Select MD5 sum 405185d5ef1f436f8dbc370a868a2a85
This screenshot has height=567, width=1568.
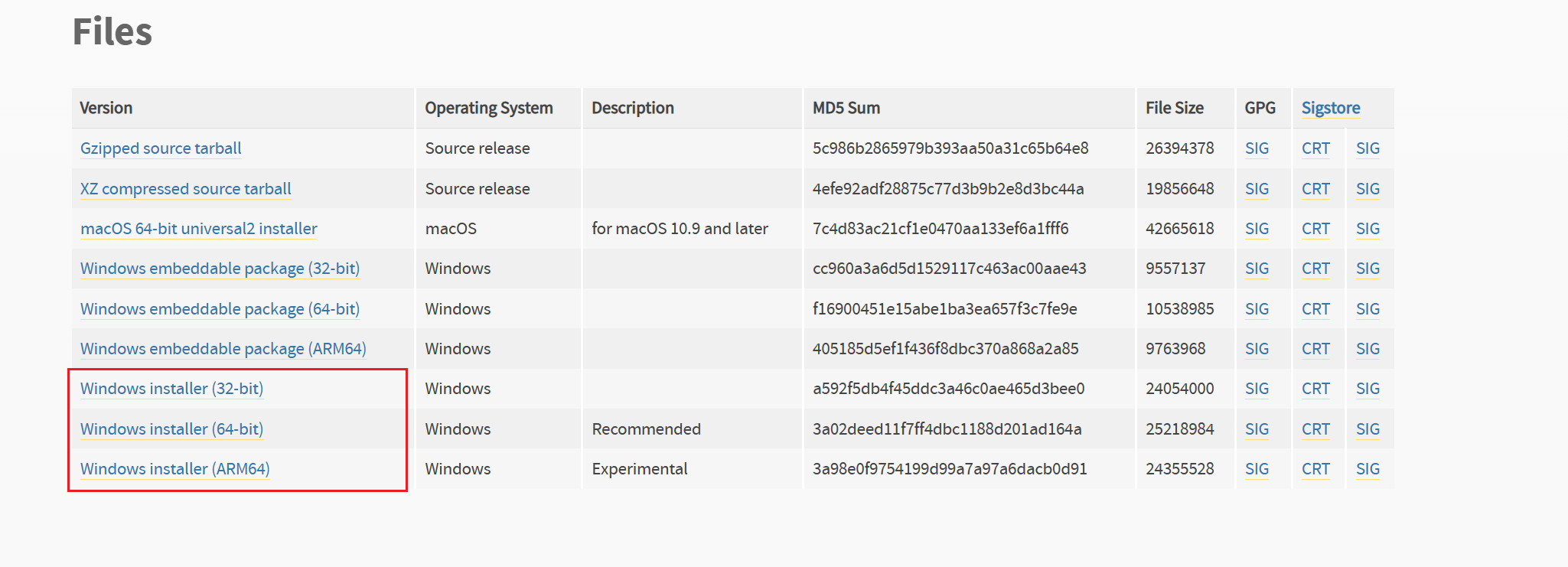946,349
